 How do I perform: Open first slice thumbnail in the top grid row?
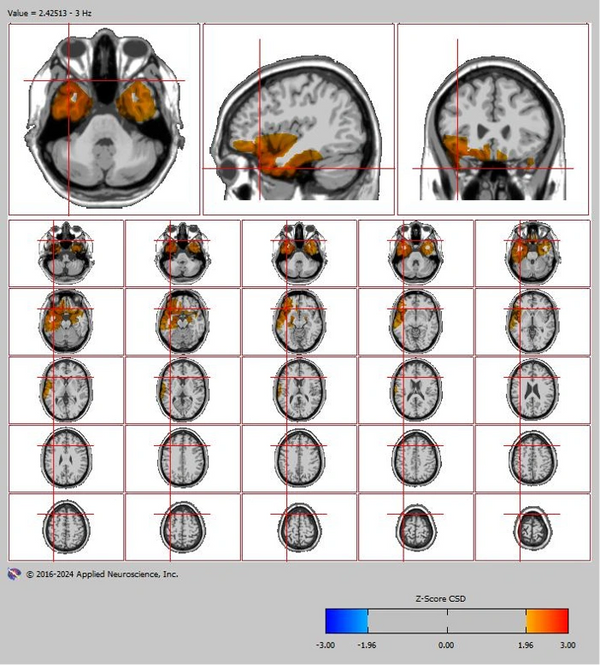point(66,252)
